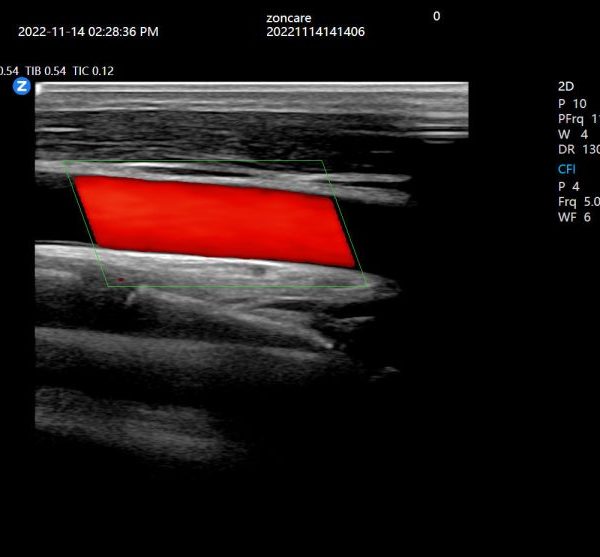Click the TIC 0.12 thermal index

coord(94,70)
